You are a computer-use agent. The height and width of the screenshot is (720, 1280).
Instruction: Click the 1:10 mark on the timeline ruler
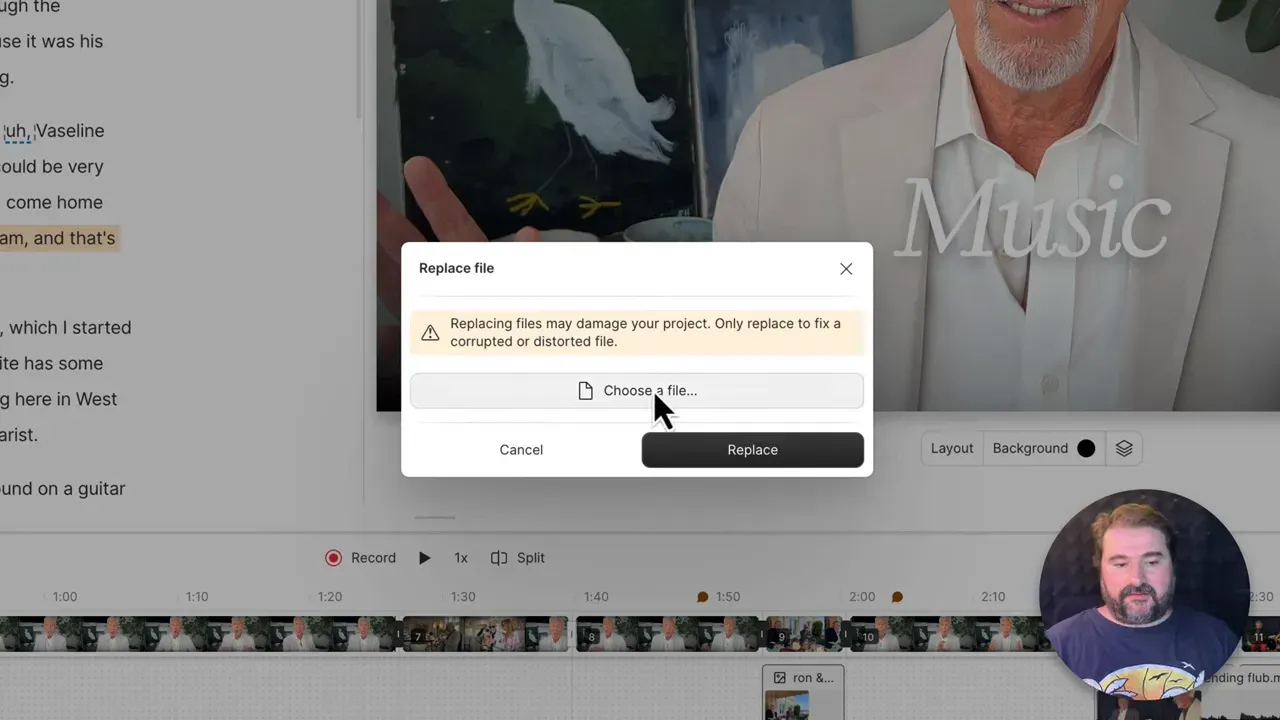pos(197,597)
